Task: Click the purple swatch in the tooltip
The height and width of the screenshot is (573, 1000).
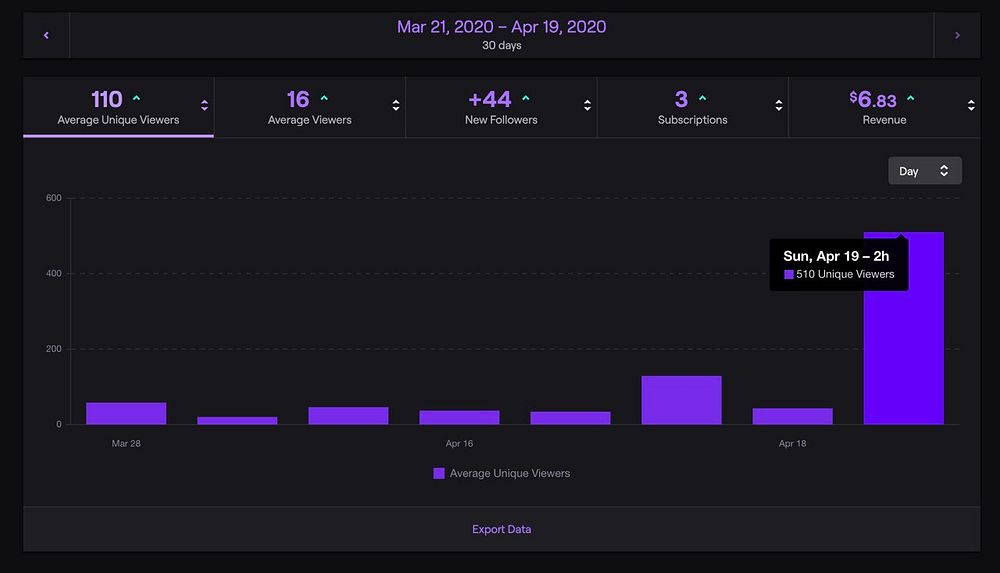Action: (x=789, y=274)
